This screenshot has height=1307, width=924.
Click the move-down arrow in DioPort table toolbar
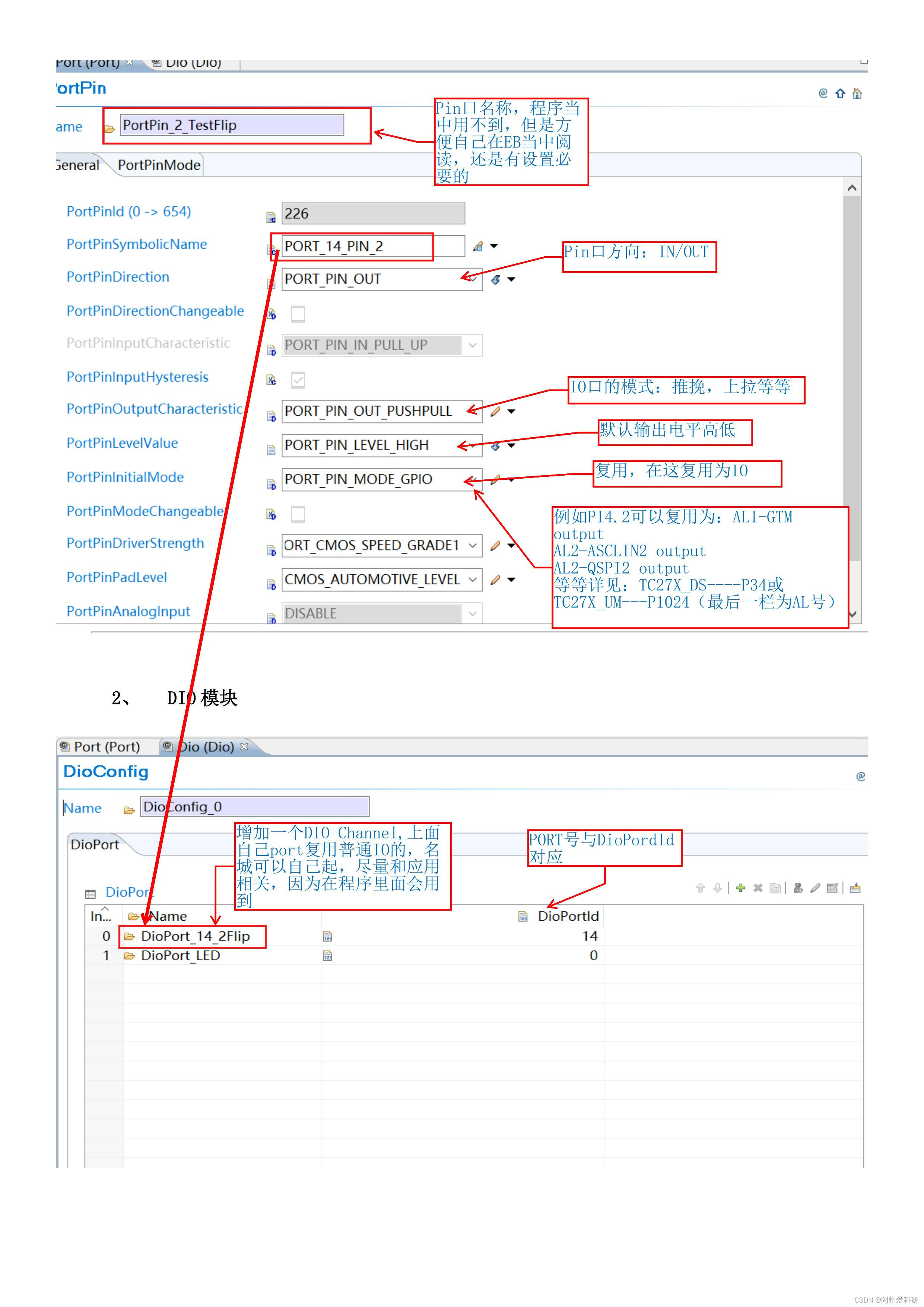click(x=717, y=888)
